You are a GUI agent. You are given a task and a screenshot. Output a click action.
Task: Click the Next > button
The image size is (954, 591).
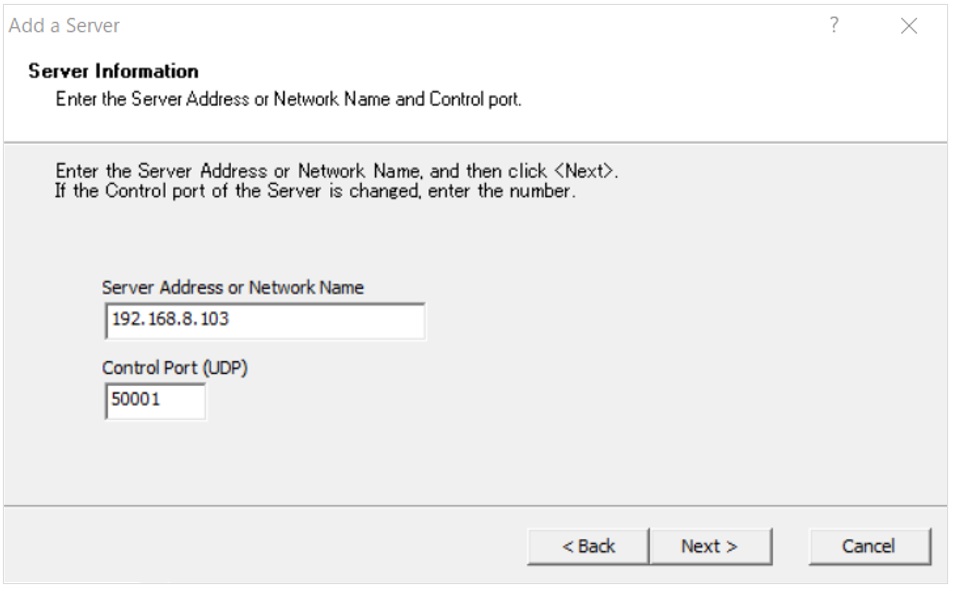pyautogui.click(x=711, y=546)
